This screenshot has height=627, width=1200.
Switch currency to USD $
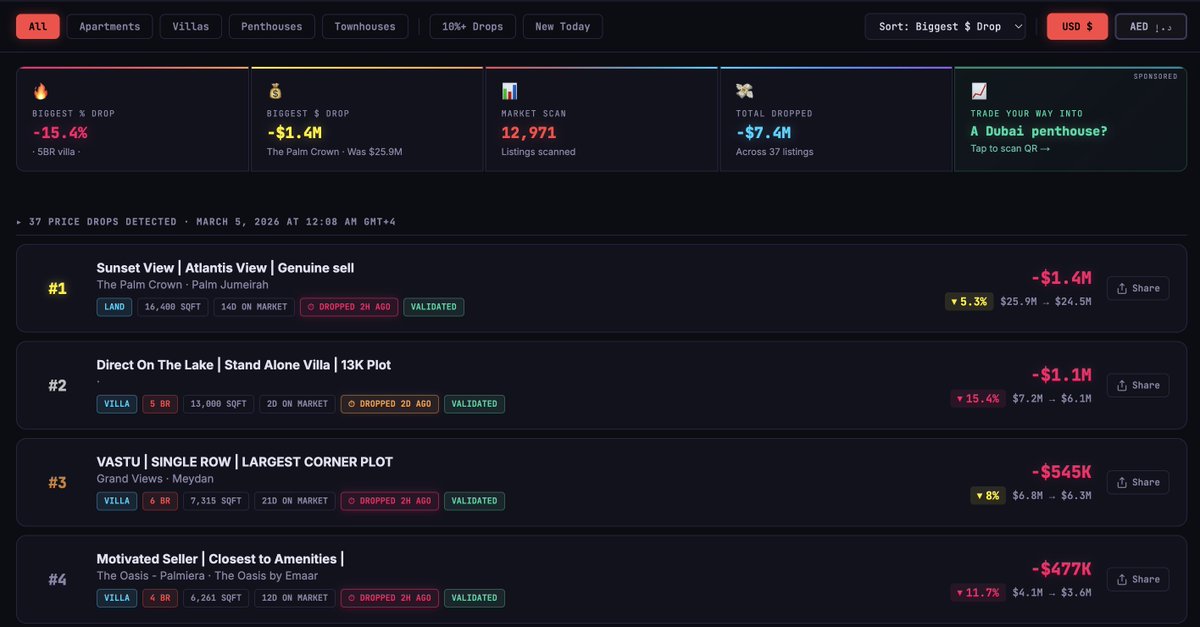[x=1077, y=27]
